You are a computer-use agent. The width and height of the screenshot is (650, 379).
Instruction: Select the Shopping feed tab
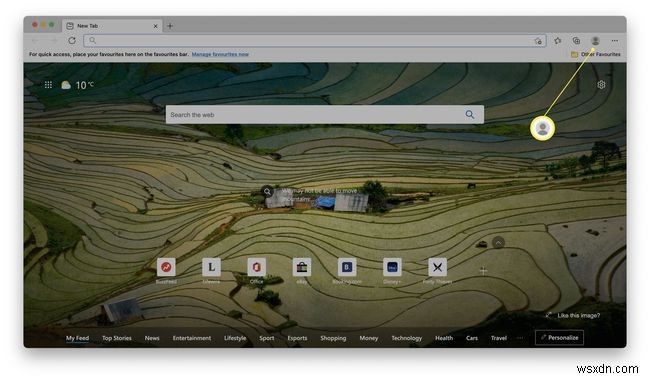333,338
